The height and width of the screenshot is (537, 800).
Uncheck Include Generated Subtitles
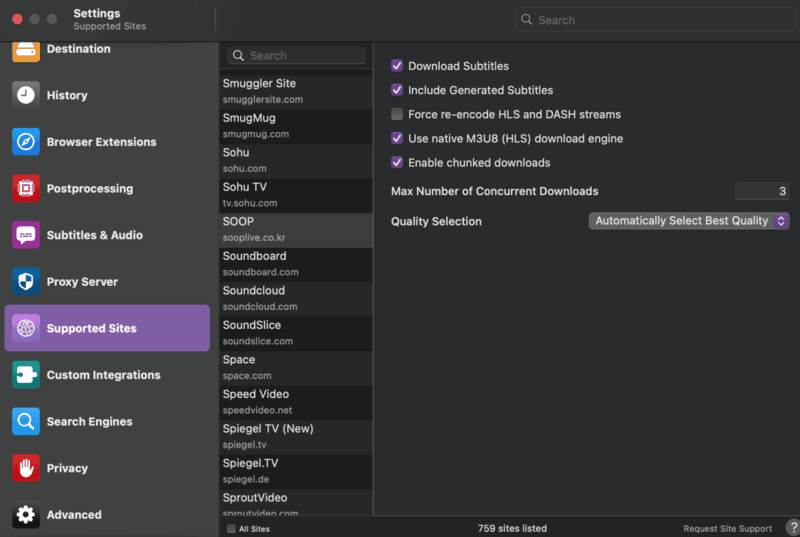(x=396, y=90)
